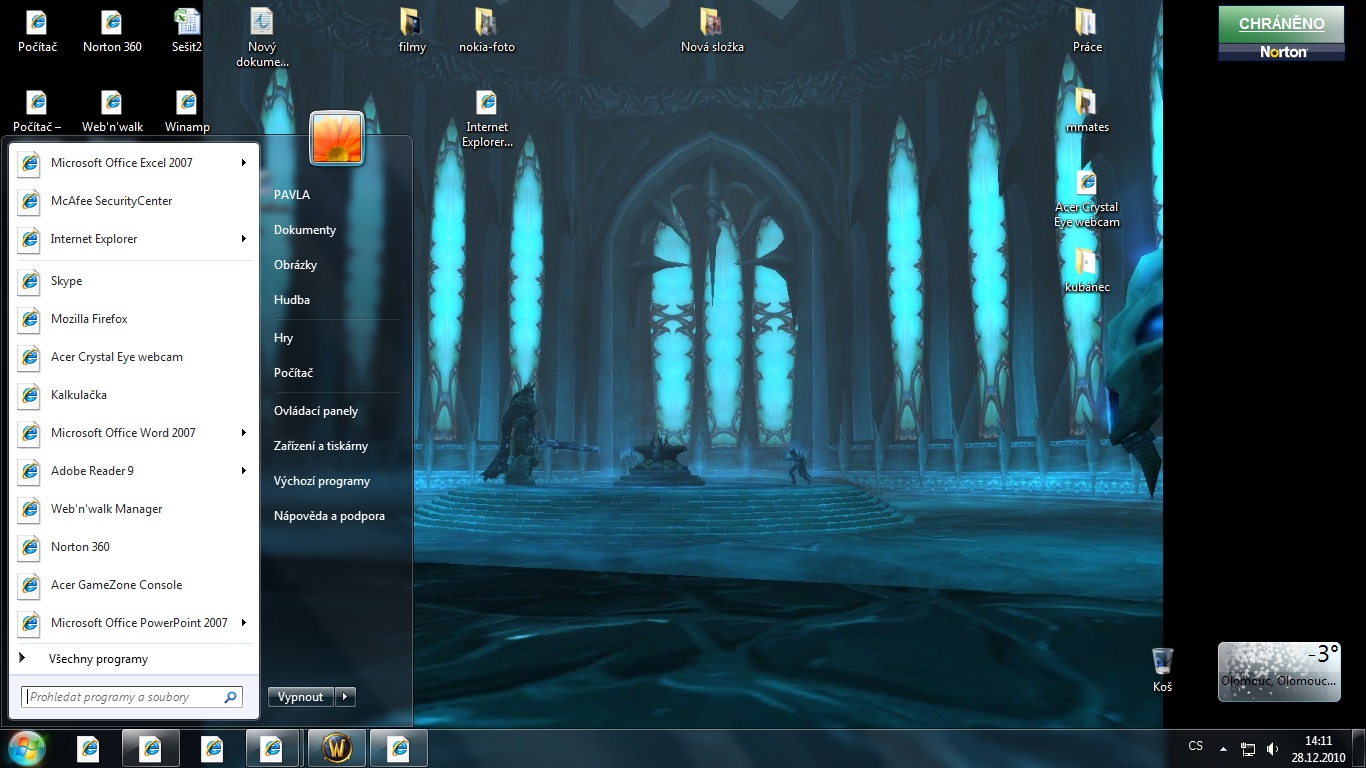Screen dimensions: 1366x768
Task: Launch Winamp from the desktop shortcut
Action: (187, 110)
